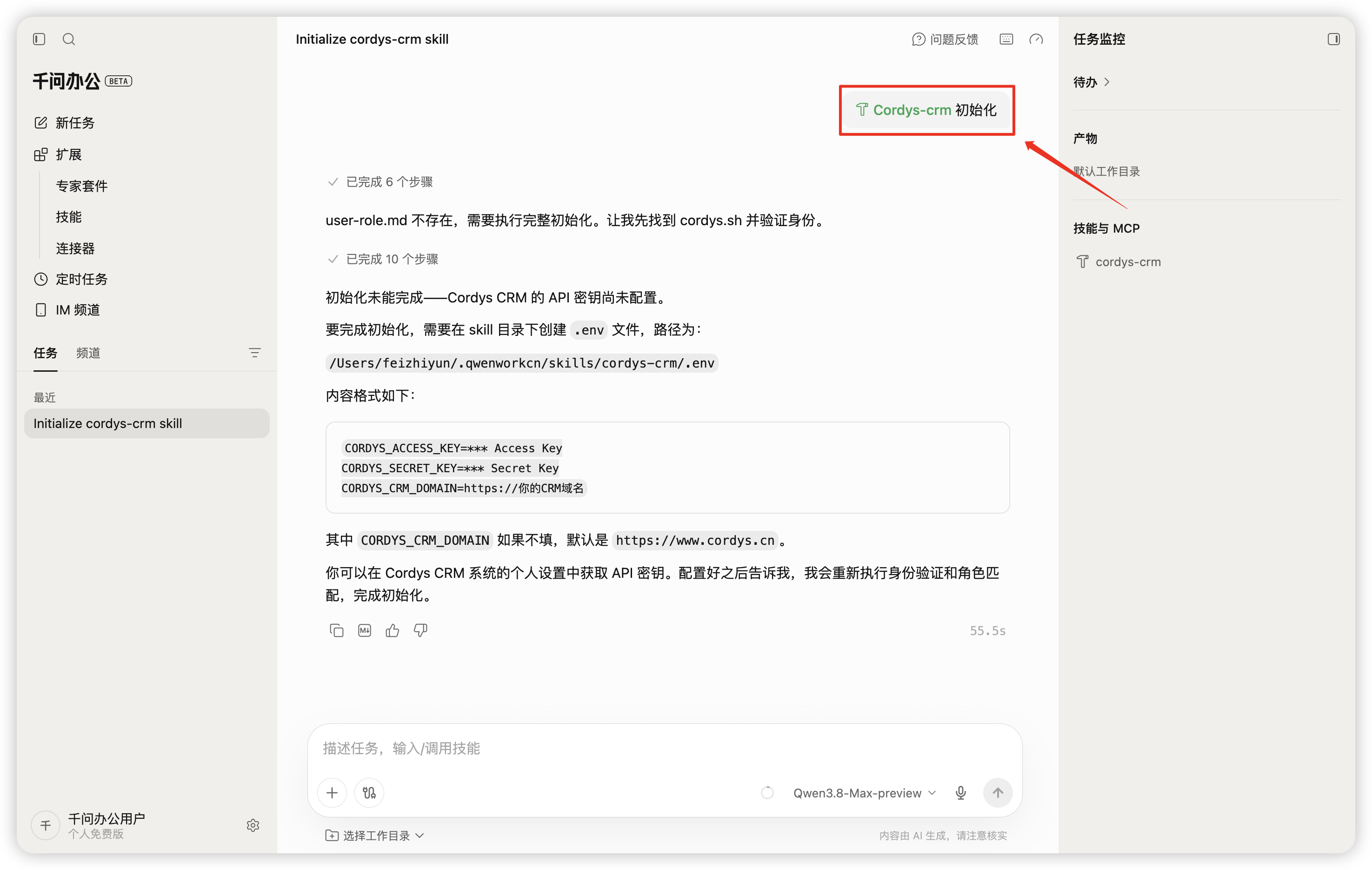Click the plus attachment button
The image size is (1372, 870).
[332, 792]
